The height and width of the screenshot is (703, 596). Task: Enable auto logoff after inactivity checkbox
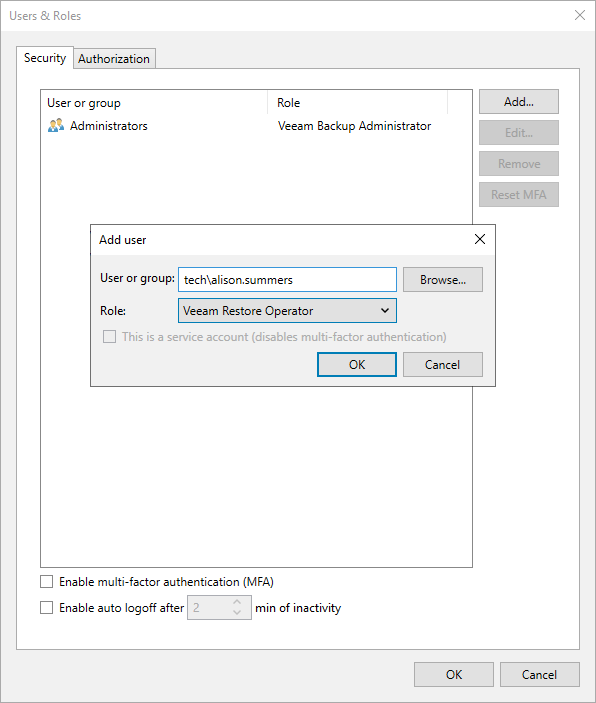[x=47, y=608]
